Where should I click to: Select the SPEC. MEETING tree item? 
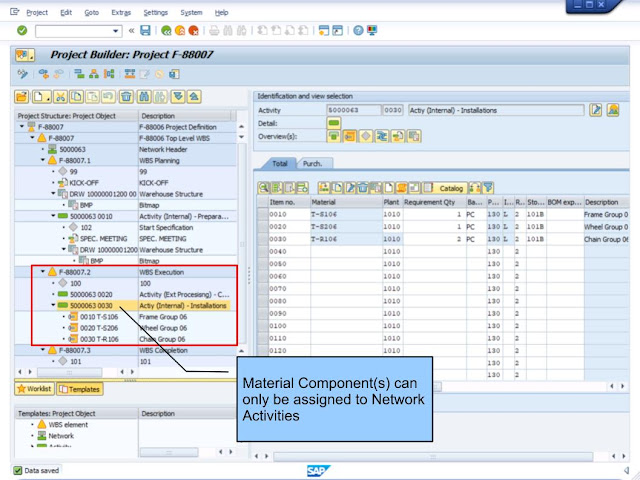pos(103,238)
